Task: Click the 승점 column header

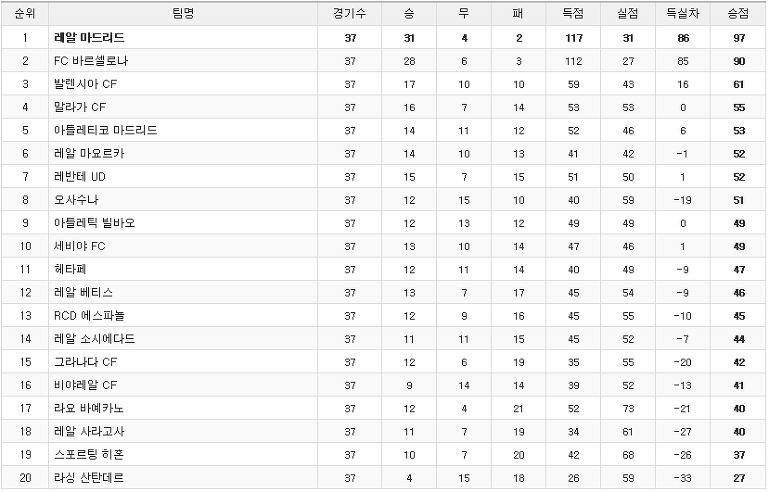Action: click(x=738, y=14)
